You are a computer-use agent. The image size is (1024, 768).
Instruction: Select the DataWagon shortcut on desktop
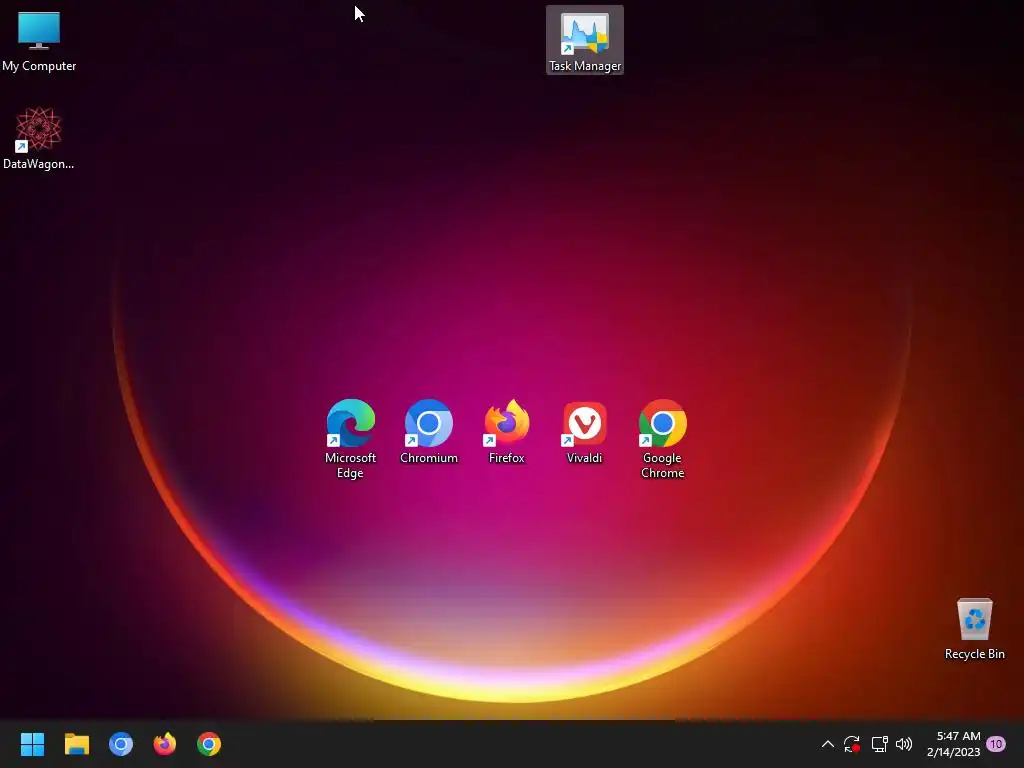pos(39,138)
